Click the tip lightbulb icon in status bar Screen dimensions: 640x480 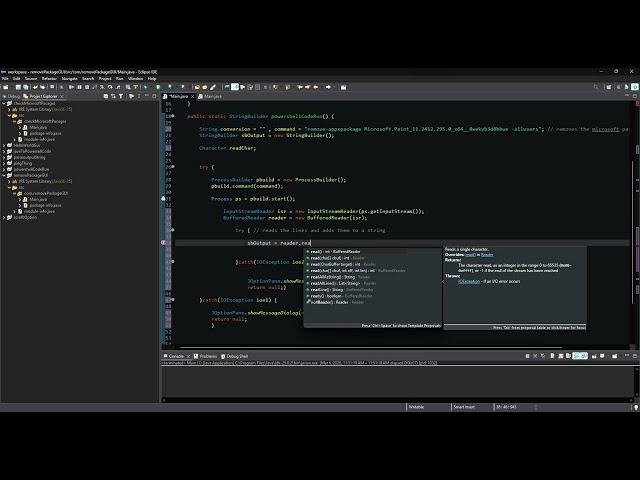636,407
